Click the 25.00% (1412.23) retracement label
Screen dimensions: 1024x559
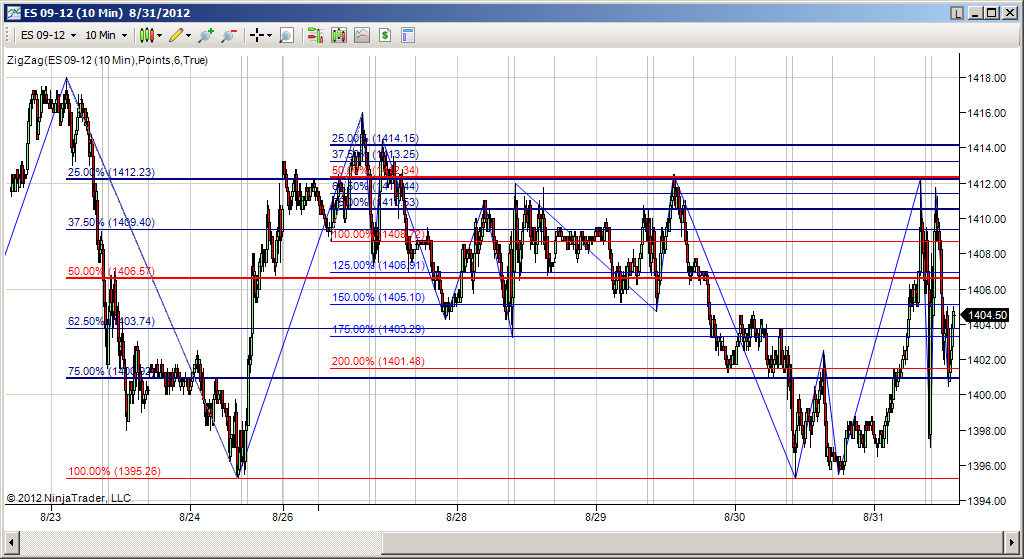click(111, 172)
